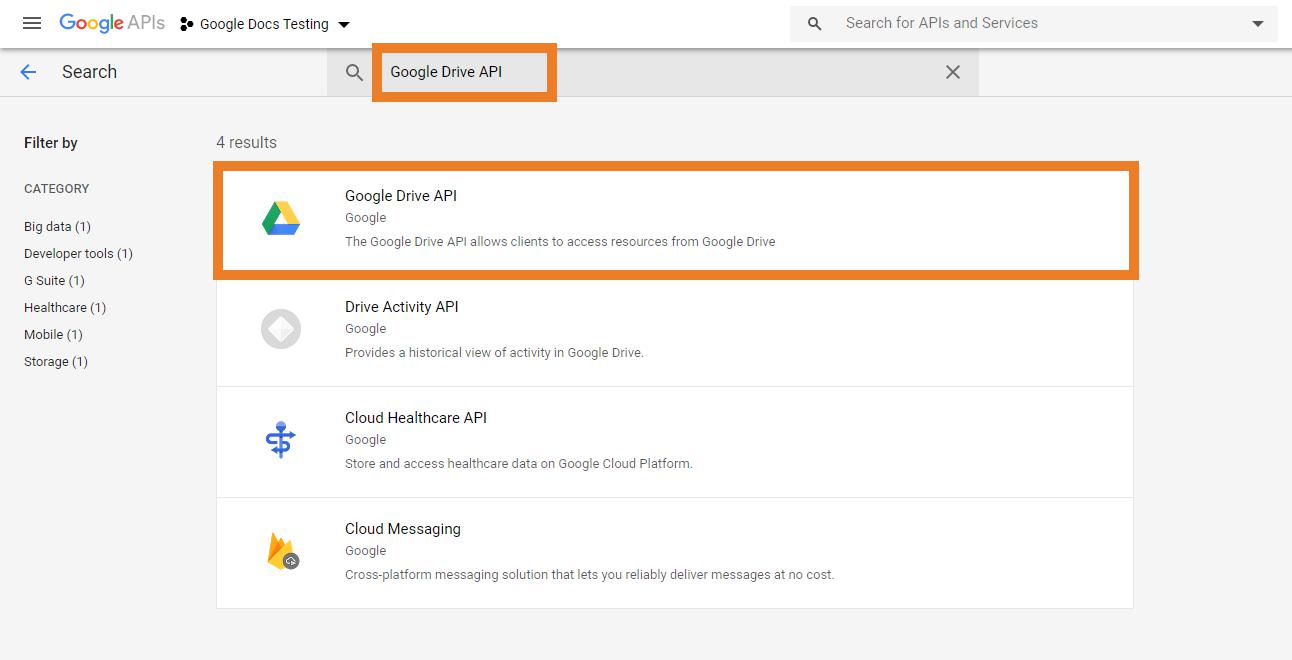Click the magnifier icon in top search bar
The width and height of the screenshot is (1292, 660).
click(x=815, y=24)
